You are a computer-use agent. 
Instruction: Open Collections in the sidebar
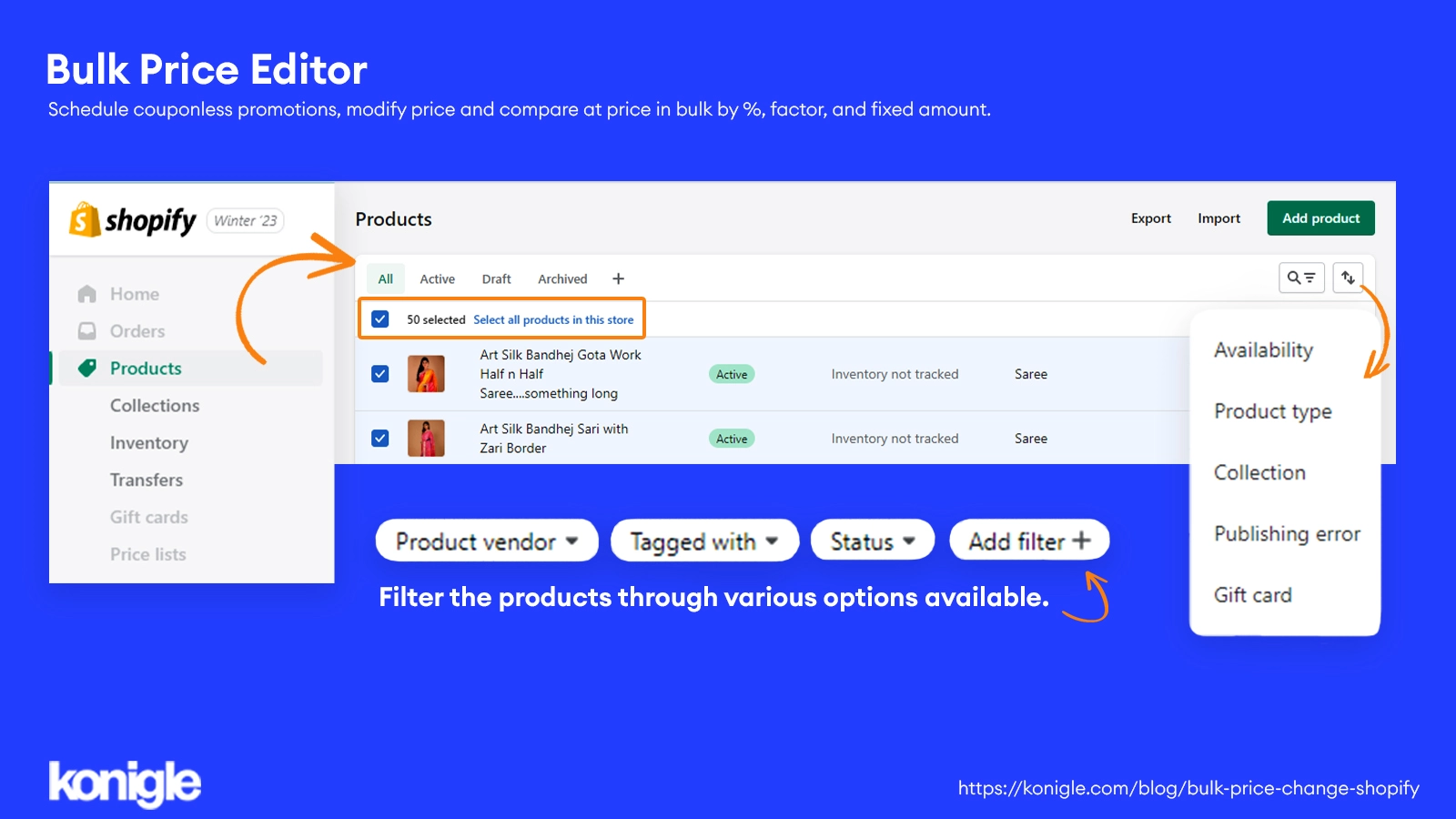click(x=155, y=406)
